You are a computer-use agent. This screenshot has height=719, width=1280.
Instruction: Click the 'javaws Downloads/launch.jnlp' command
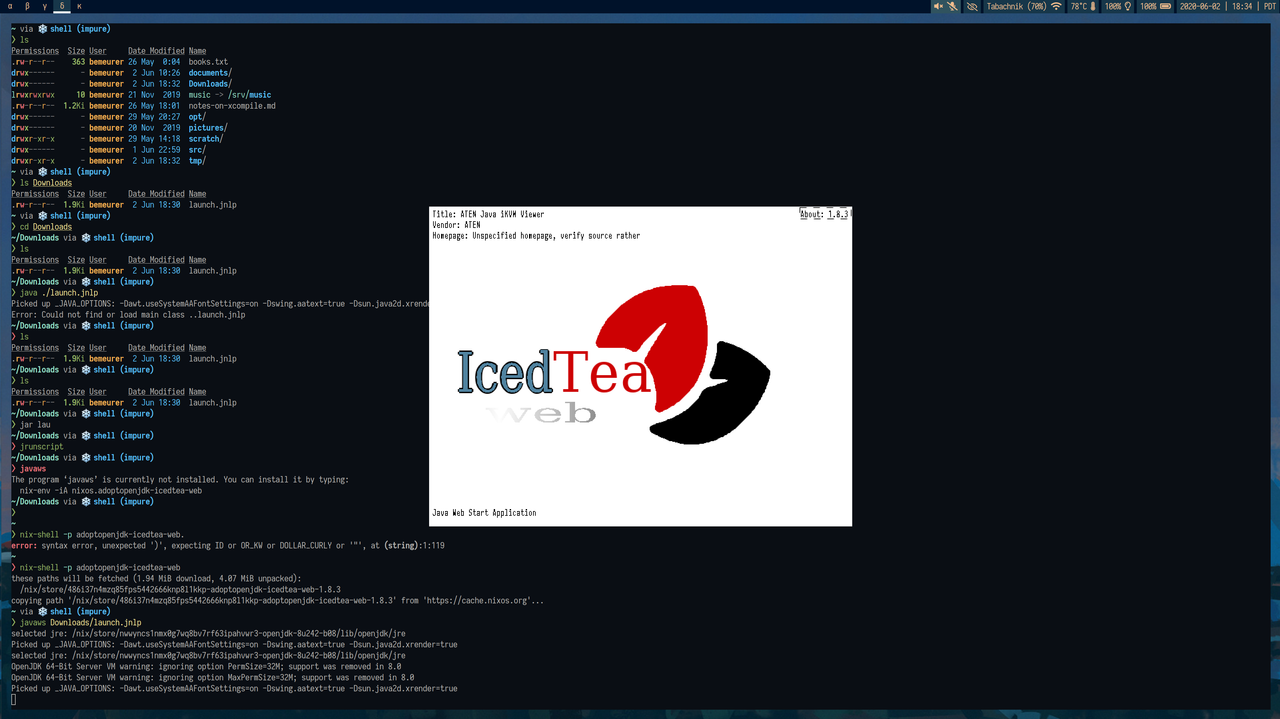pyautogui.click(x=81, y=623)
